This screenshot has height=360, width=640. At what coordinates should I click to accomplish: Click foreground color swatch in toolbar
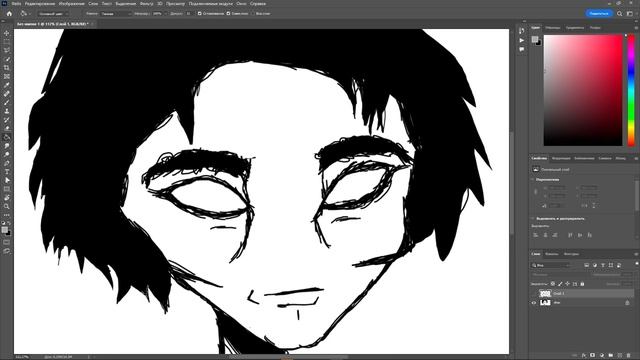[x=4, y=230]
